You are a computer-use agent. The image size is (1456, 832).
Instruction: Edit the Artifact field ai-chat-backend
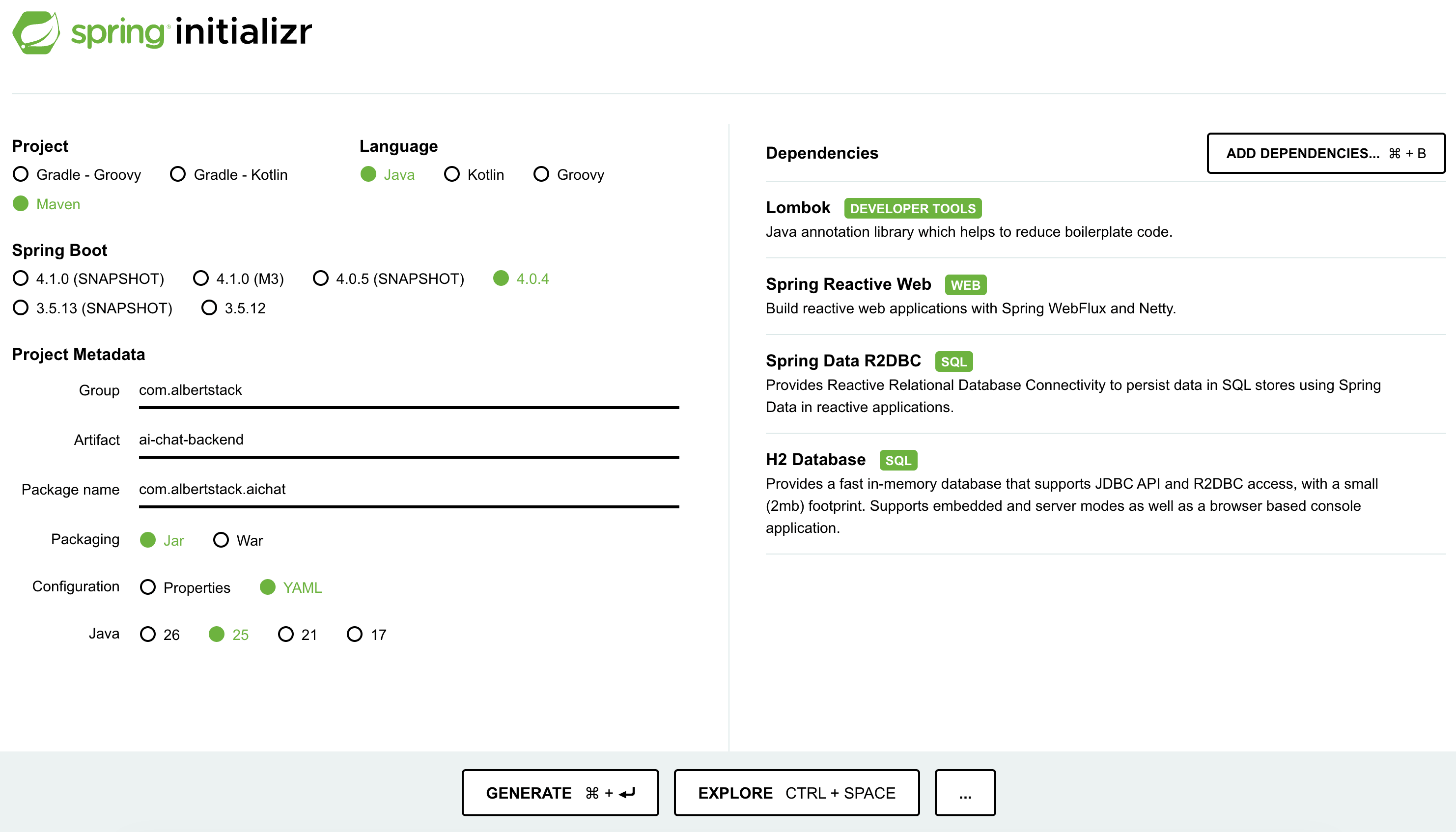[409, 441]
